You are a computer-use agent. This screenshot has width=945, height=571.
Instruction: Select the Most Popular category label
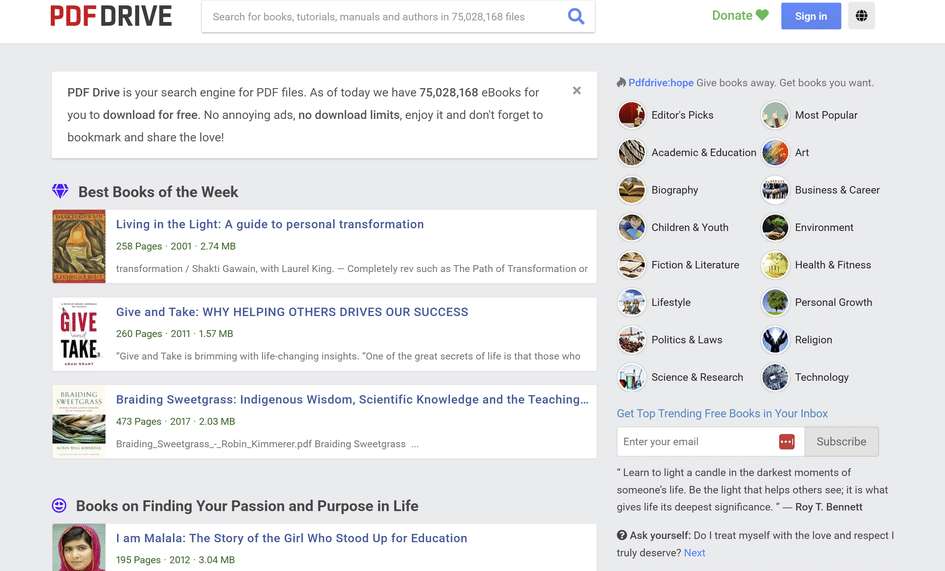pos(826,115)
